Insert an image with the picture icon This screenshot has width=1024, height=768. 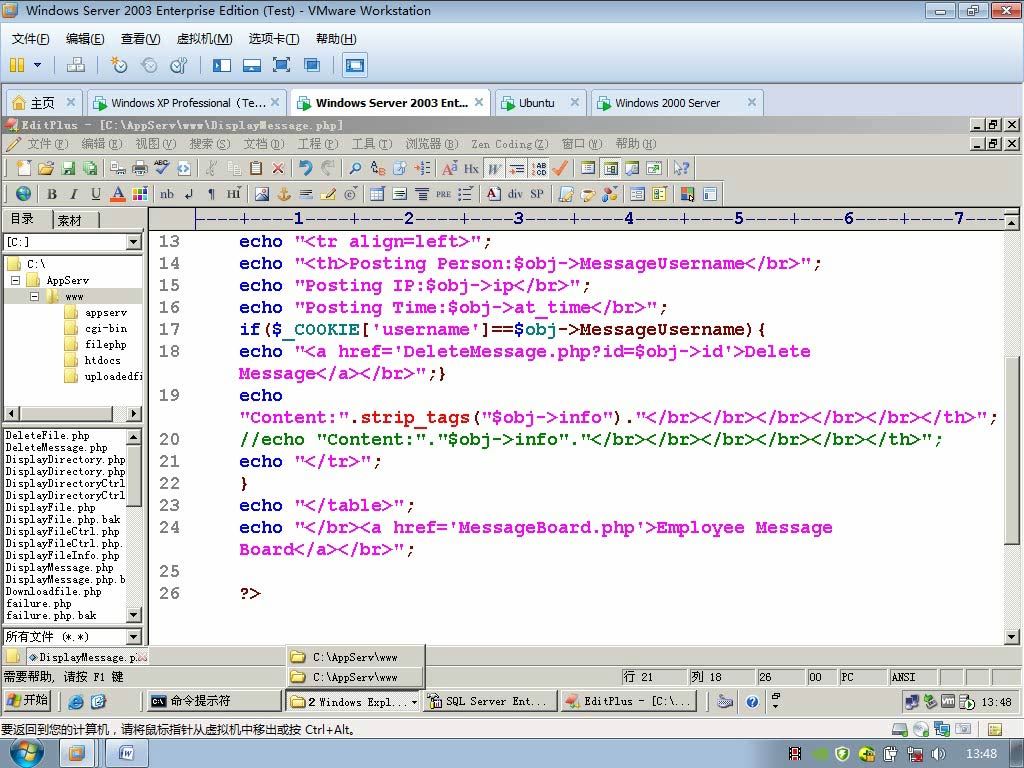pos(262,194)
